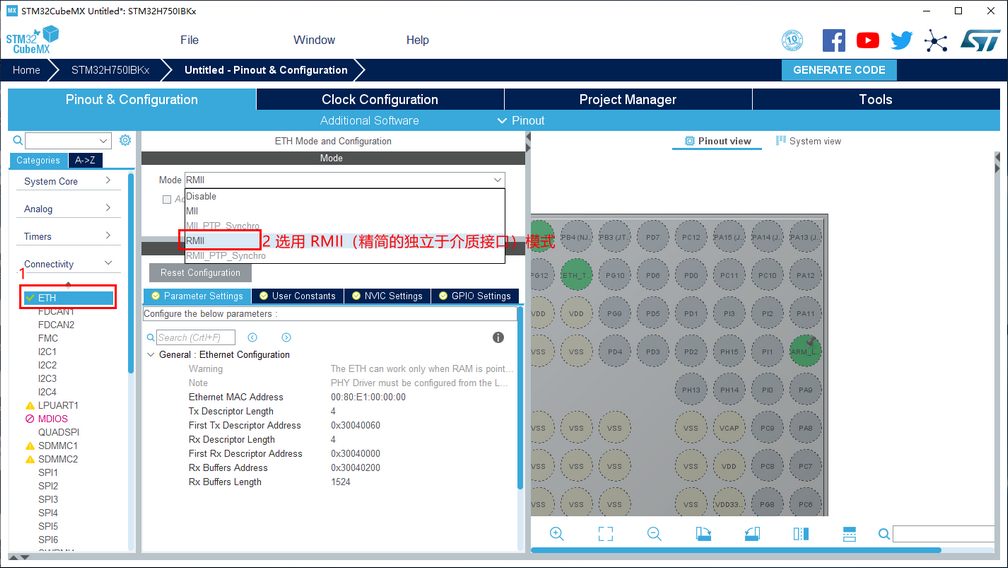Click the GENERATE CODE button
This screenshot has width=1008, height=568.
[x=839, y=70]
